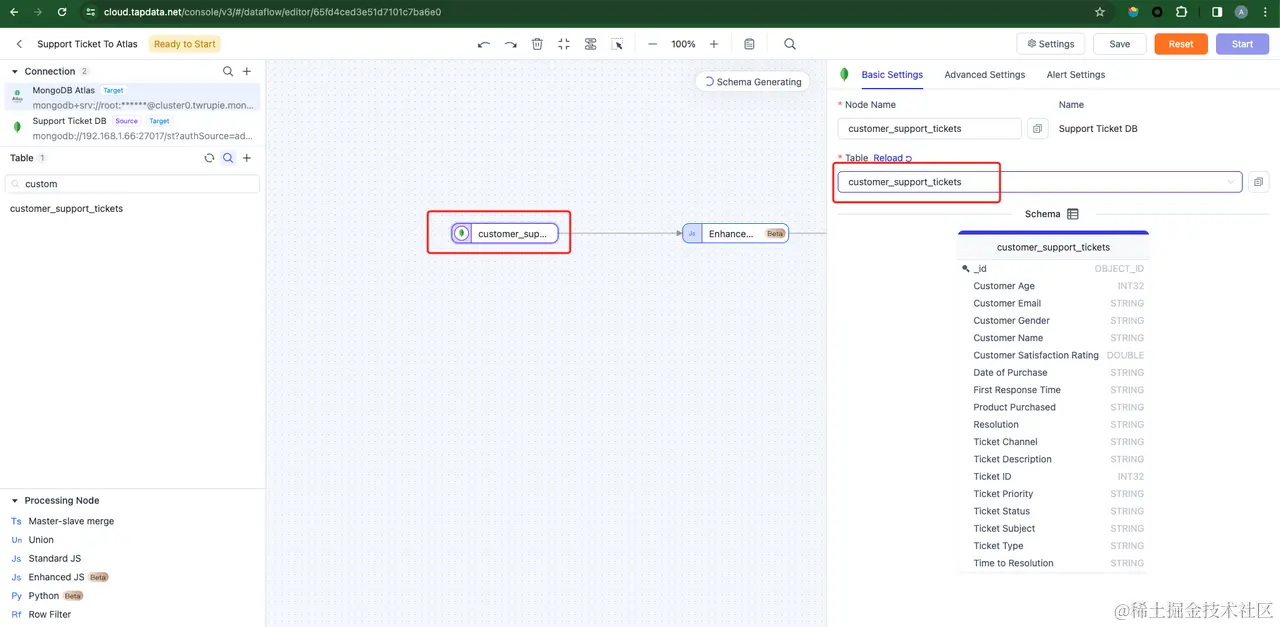Select the Support Ticket DB connection
This screenshot has height=627, width=1280.
click(132, 128)
